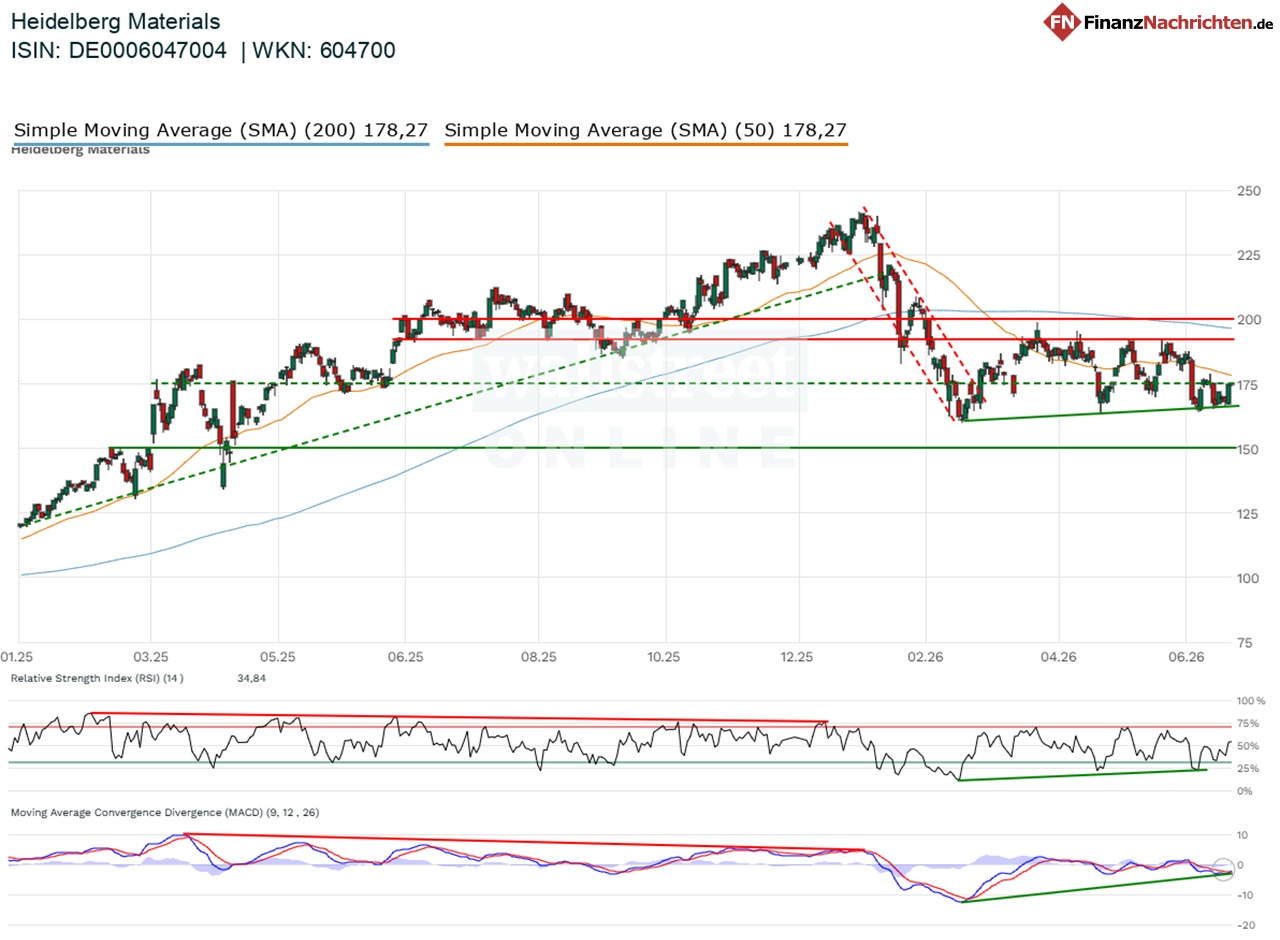Select the RSI value 34,84

[250, 679]
